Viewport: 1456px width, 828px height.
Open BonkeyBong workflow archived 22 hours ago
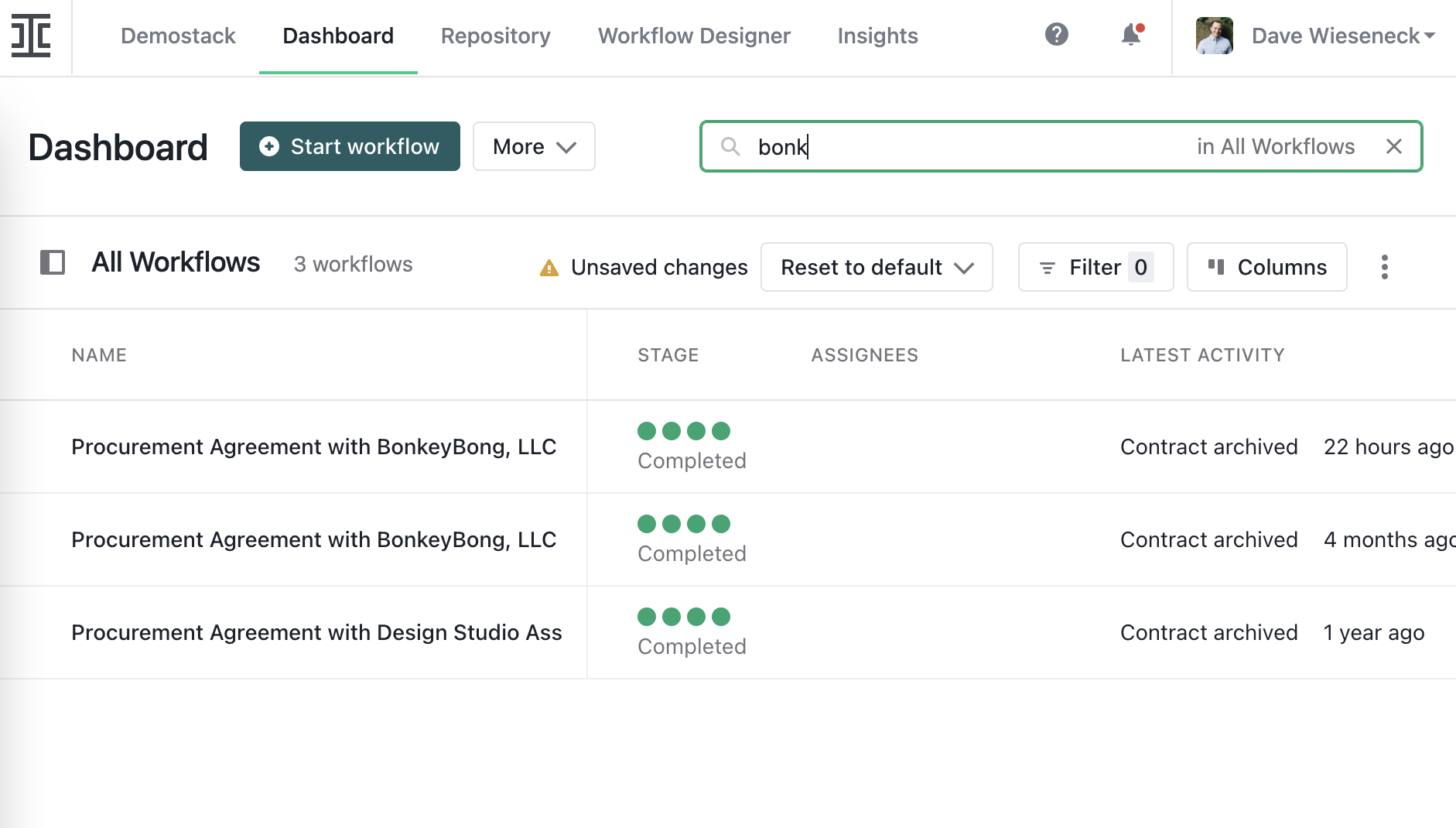coord(314,447)
